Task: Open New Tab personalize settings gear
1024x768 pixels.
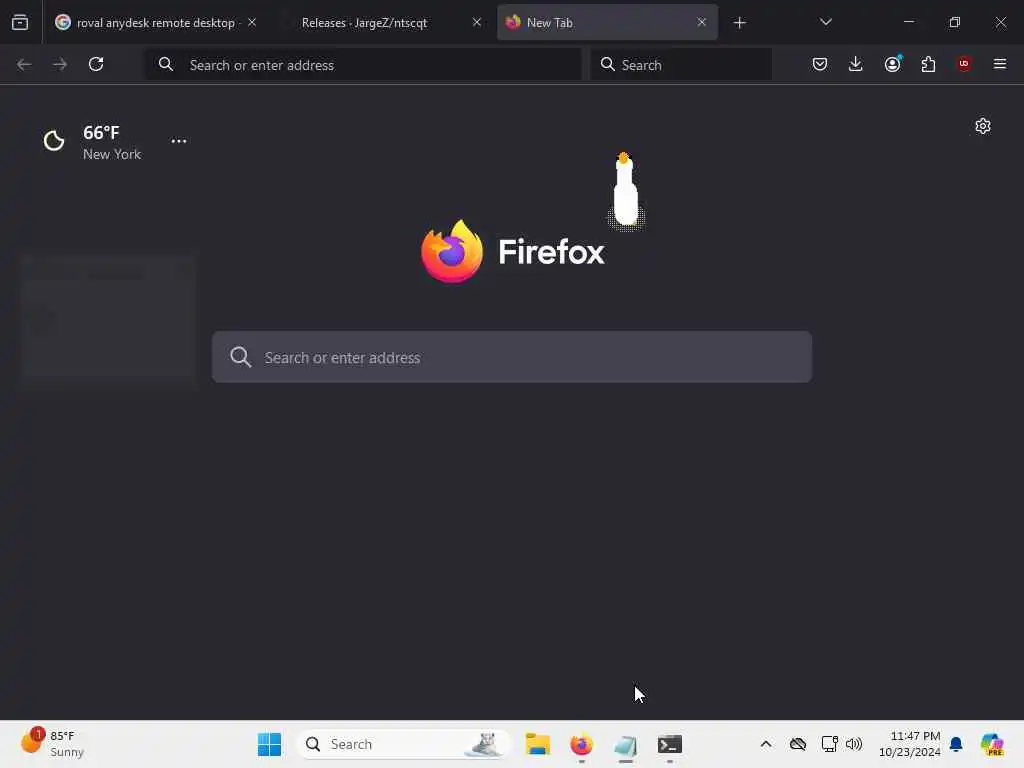Action: click(983, 126)
